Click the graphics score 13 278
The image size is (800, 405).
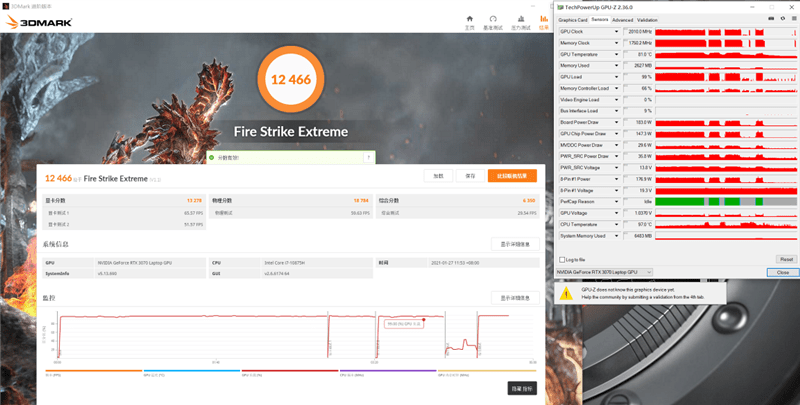pyautogui.click(x=195, y=200)
